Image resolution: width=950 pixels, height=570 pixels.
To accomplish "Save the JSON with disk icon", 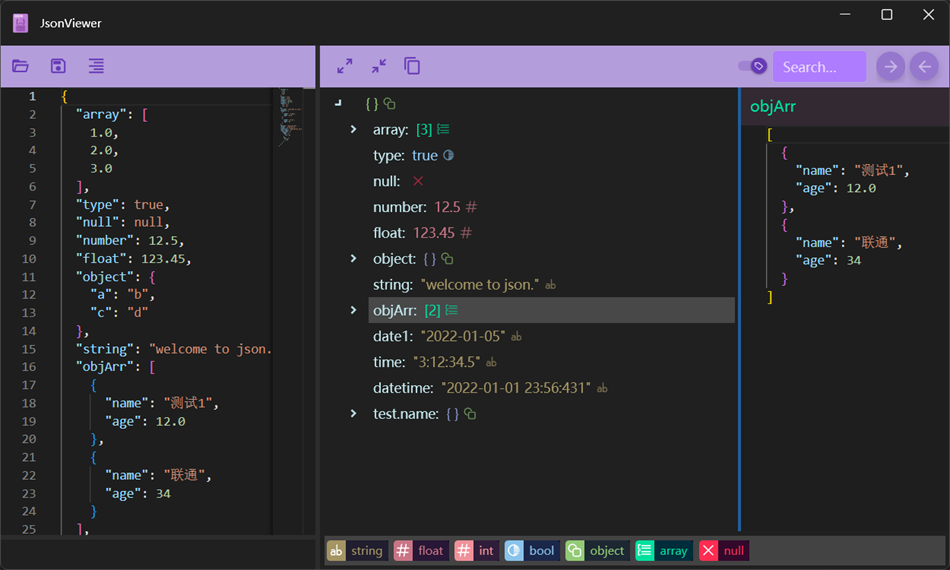I will (x=58, y=66).
